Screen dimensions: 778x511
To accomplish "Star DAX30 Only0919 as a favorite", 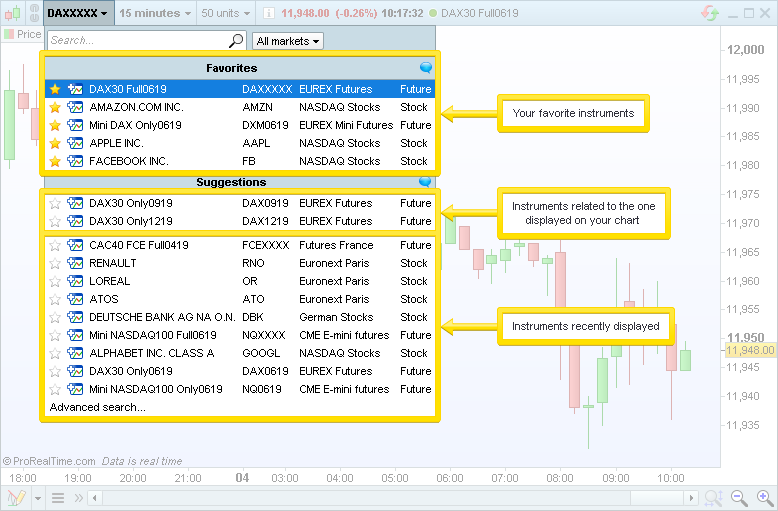I will [55, 203].
